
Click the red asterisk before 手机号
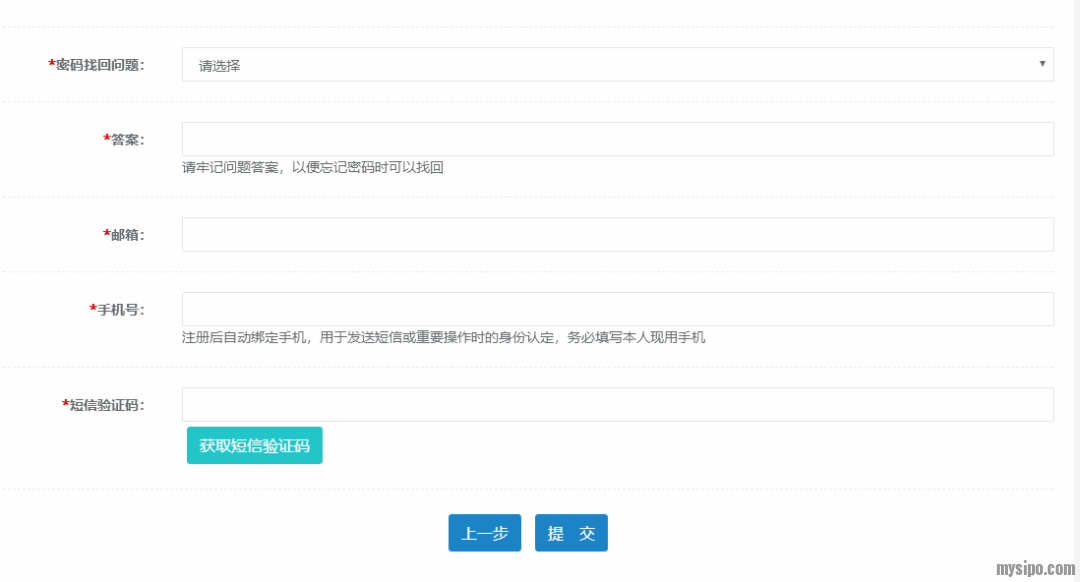(x=92, y=309)
